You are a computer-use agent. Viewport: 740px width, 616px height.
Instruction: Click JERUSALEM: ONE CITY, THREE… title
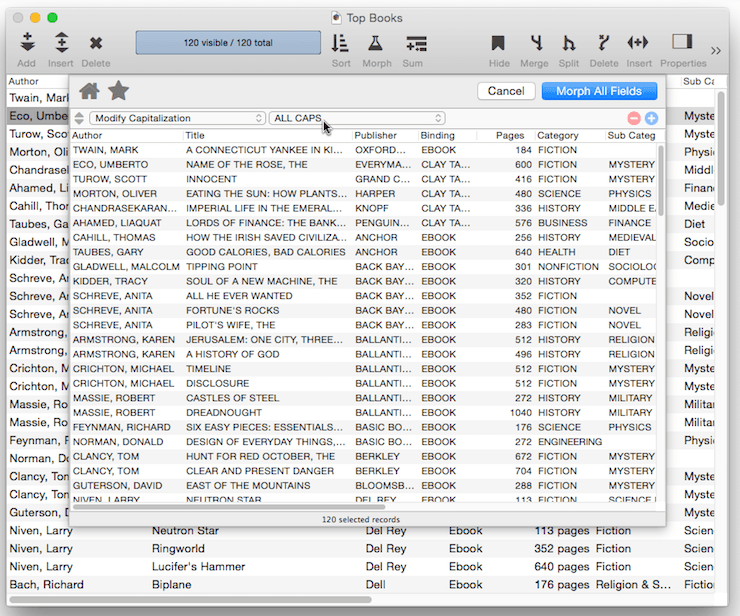coord(264,340)
